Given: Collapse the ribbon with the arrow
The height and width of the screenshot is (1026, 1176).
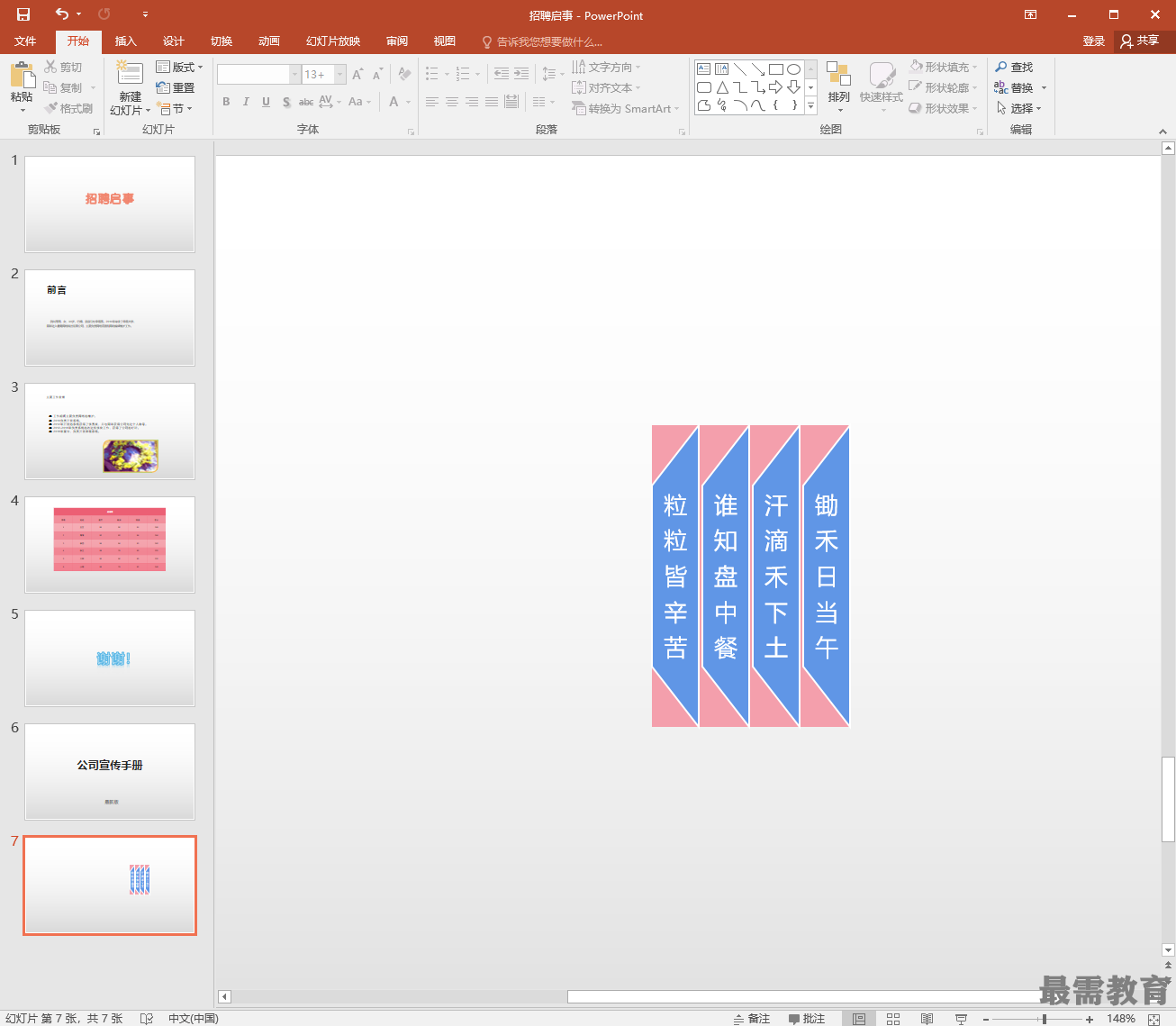Looking at the screenshot, I should click(1162, 131).
